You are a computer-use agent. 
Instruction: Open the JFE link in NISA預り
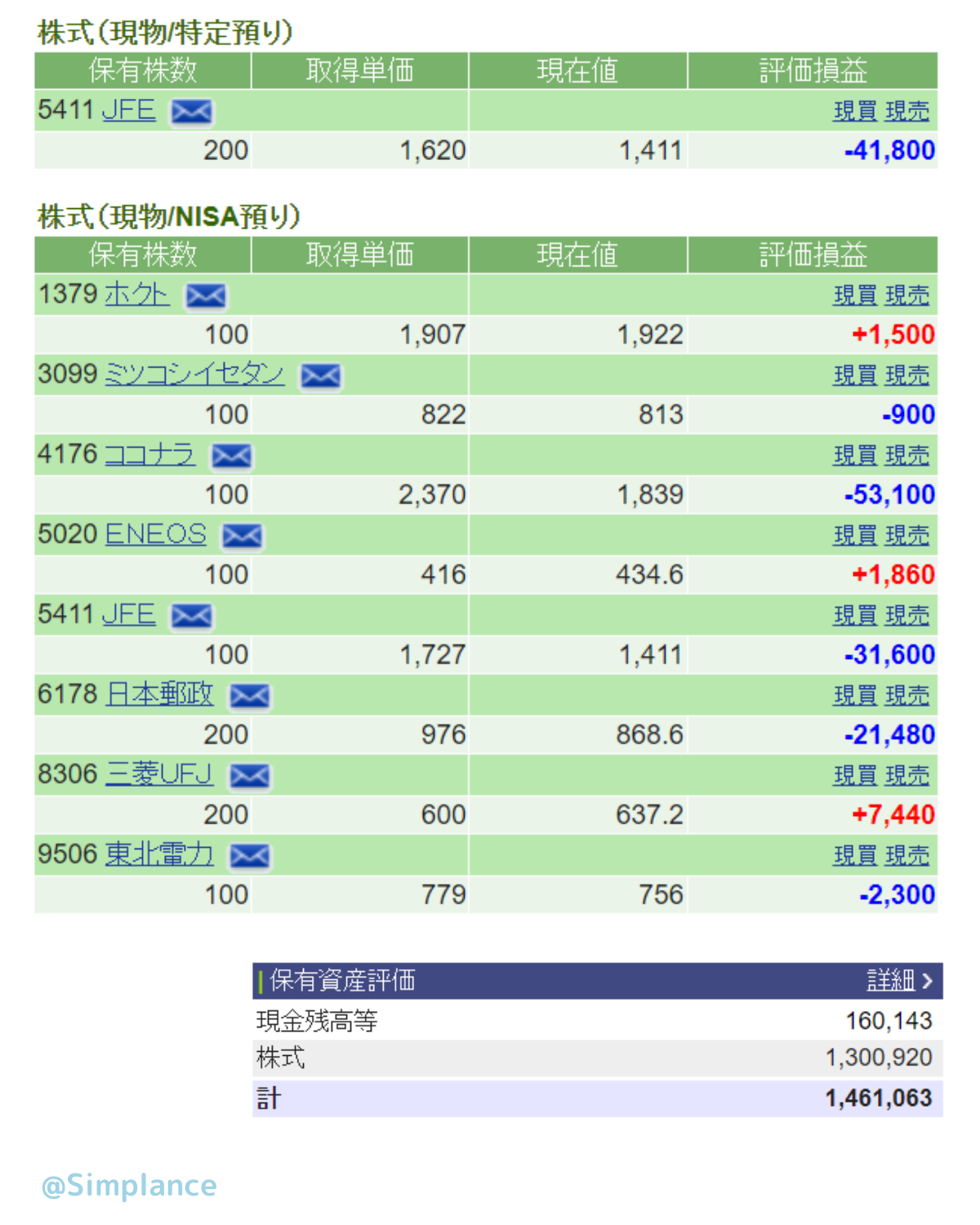tap(129, 614)
